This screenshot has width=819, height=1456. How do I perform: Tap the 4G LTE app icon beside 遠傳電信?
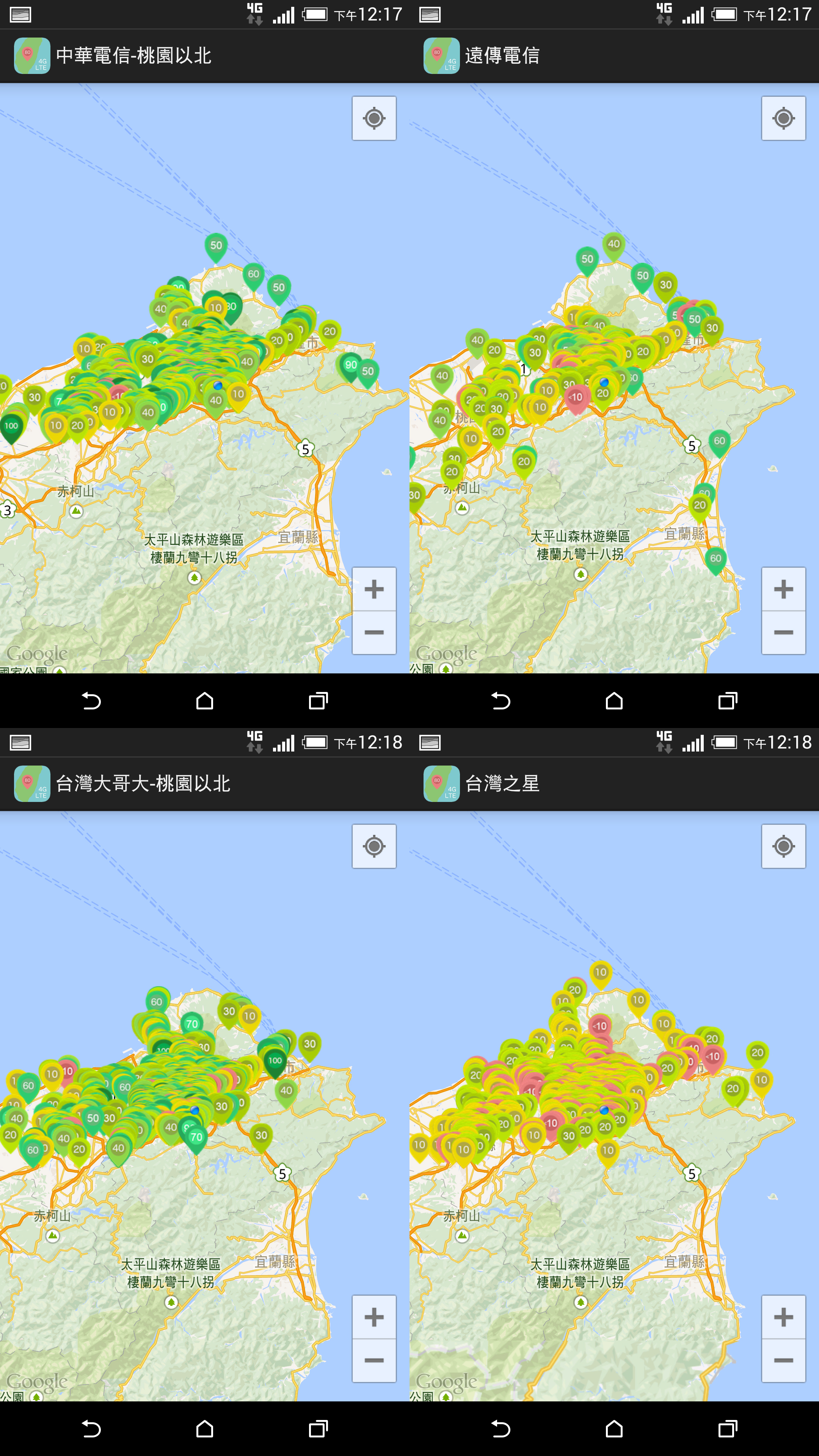point(441,55)
